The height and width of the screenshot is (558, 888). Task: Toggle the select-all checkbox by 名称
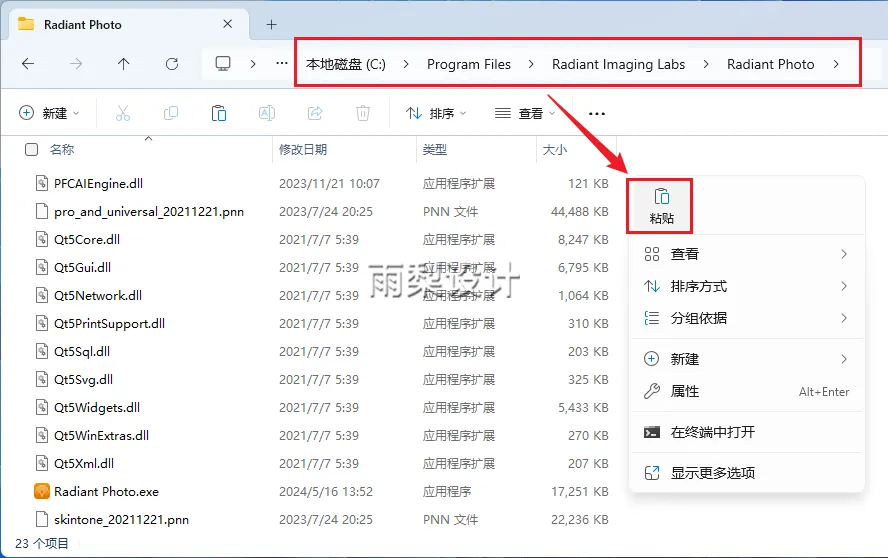coord(32,150)
